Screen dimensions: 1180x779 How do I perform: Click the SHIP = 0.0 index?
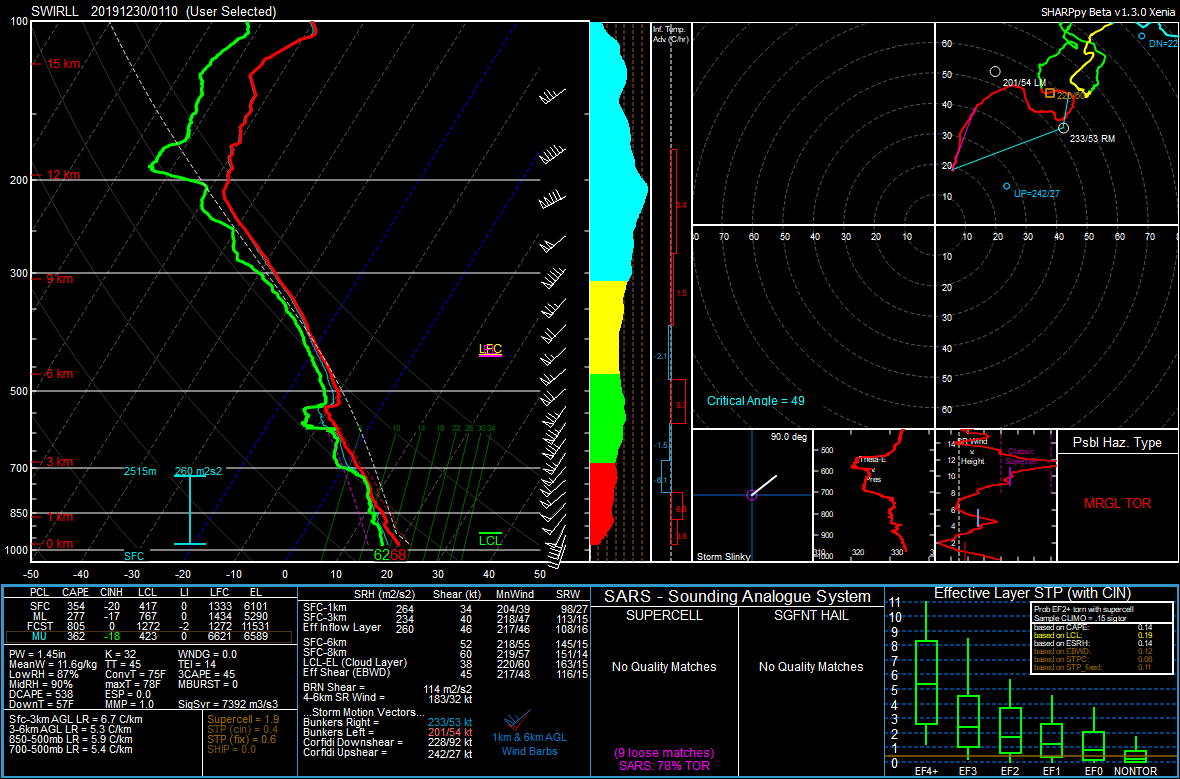(232, 750)
